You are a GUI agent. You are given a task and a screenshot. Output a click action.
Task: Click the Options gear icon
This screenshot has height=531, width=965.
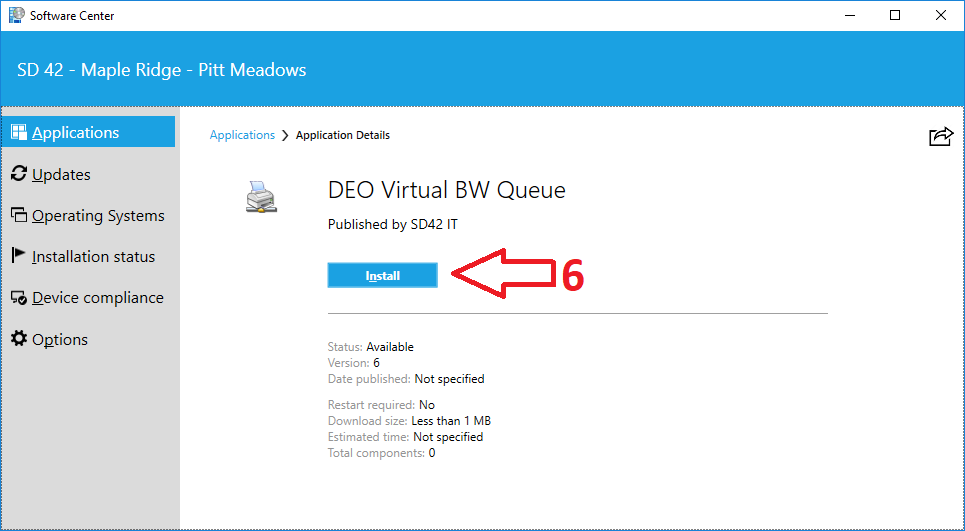point(19,339)
